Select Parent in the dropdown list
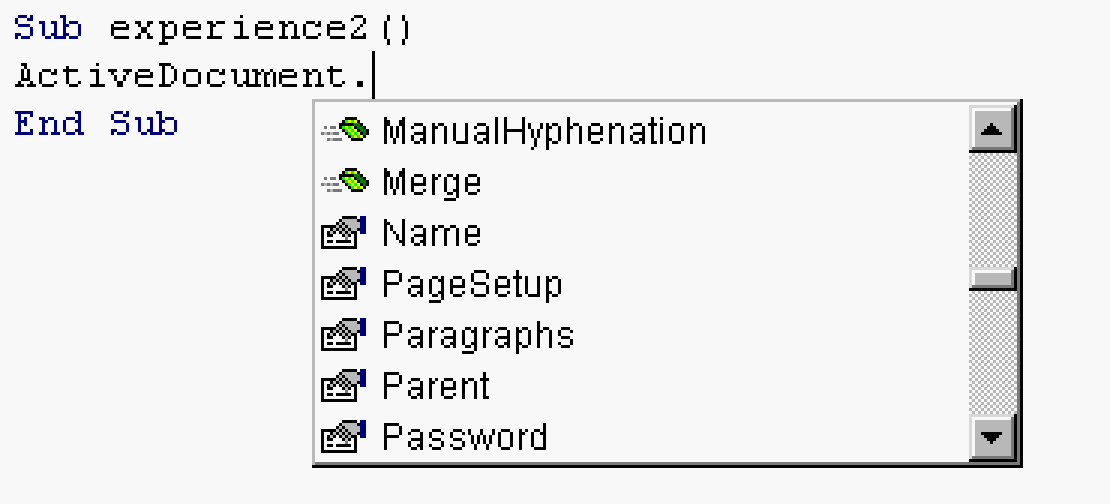Viewport: 1110px width, 504px height. click(435, 386)
